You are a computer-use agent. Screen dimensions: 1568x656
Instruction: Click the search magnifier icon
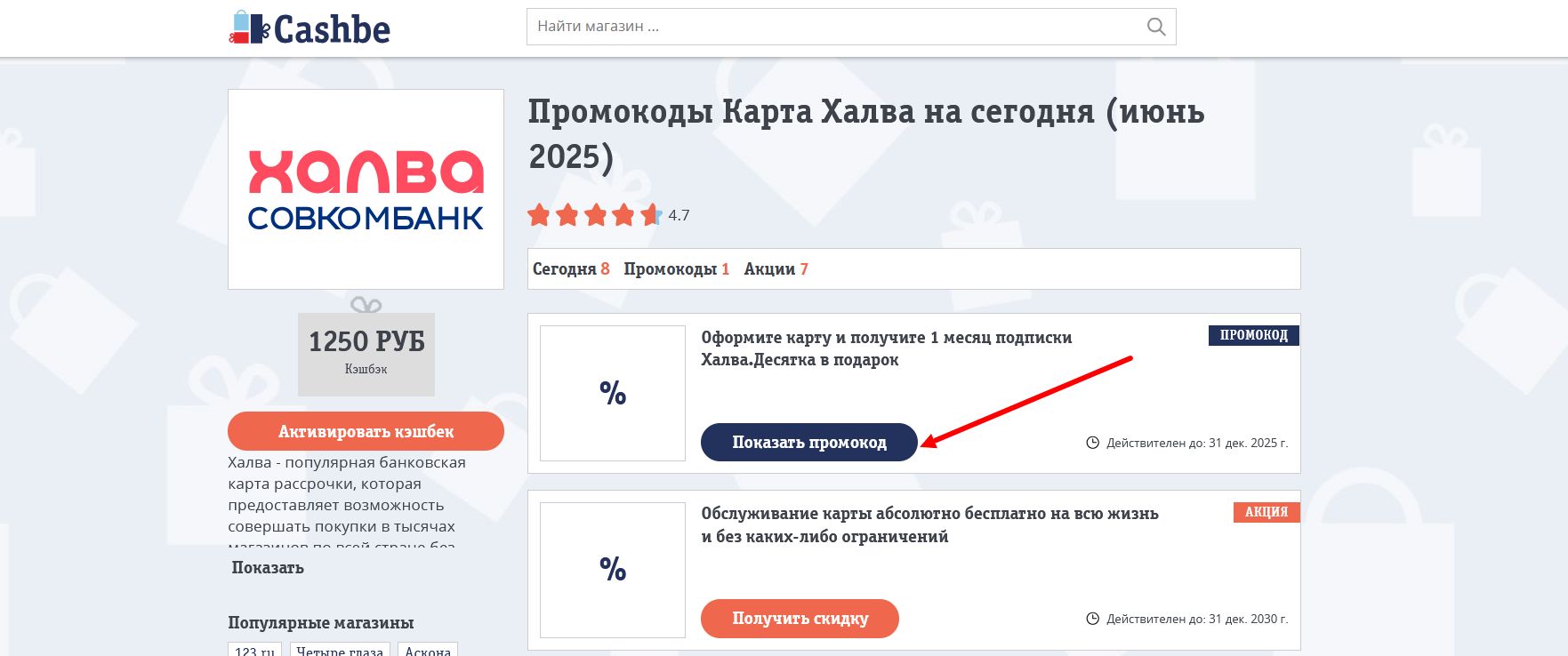[1156, 27]
